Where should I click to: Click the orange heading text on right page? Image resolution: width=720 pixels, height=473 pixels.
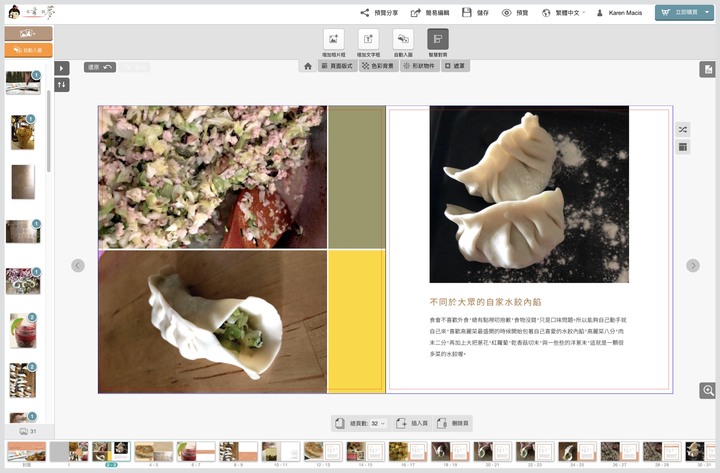point(485,302)
